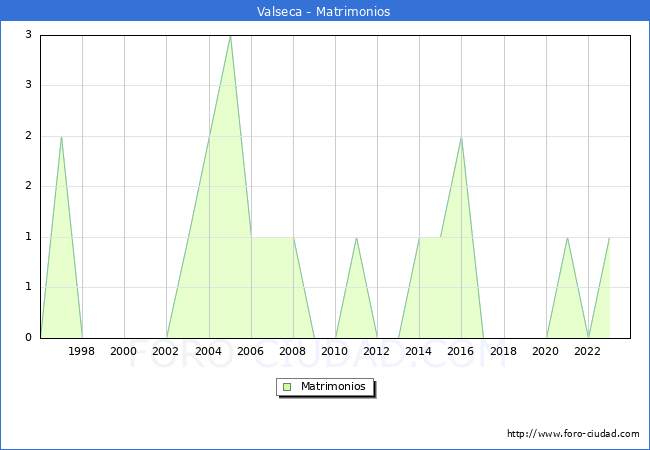Select the 2011 peak on the graph

(x=356, y=237)
